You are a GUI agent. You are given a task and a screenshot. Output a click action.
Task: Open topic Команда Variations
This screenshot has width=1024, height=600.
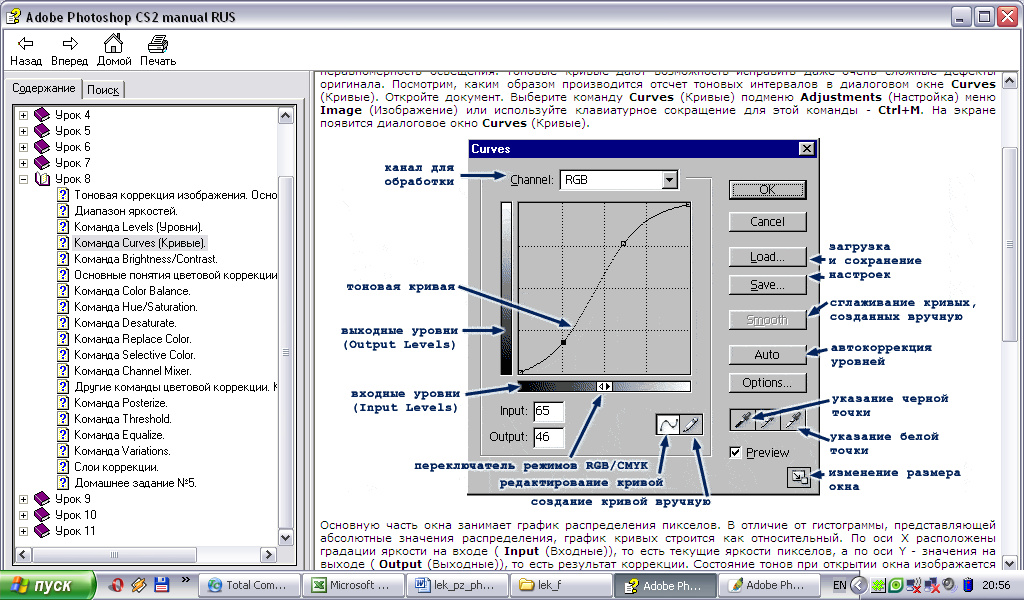pos(122,450)
